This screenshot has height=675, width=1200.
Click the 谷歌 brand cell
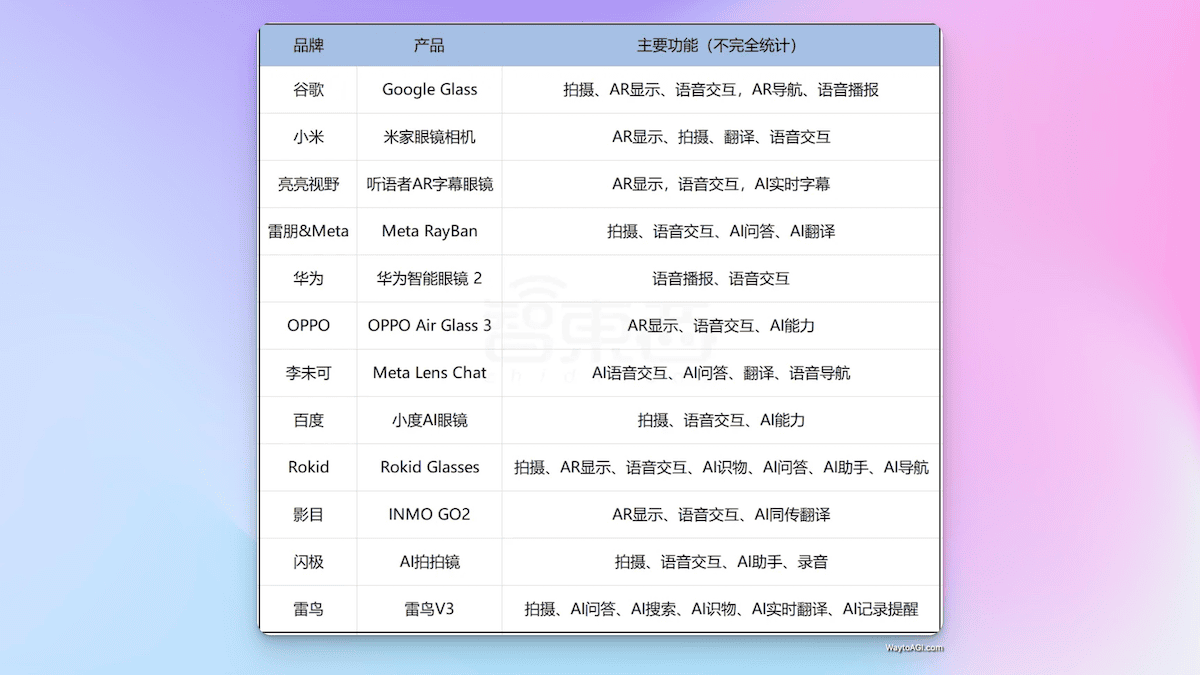point(308,90)
